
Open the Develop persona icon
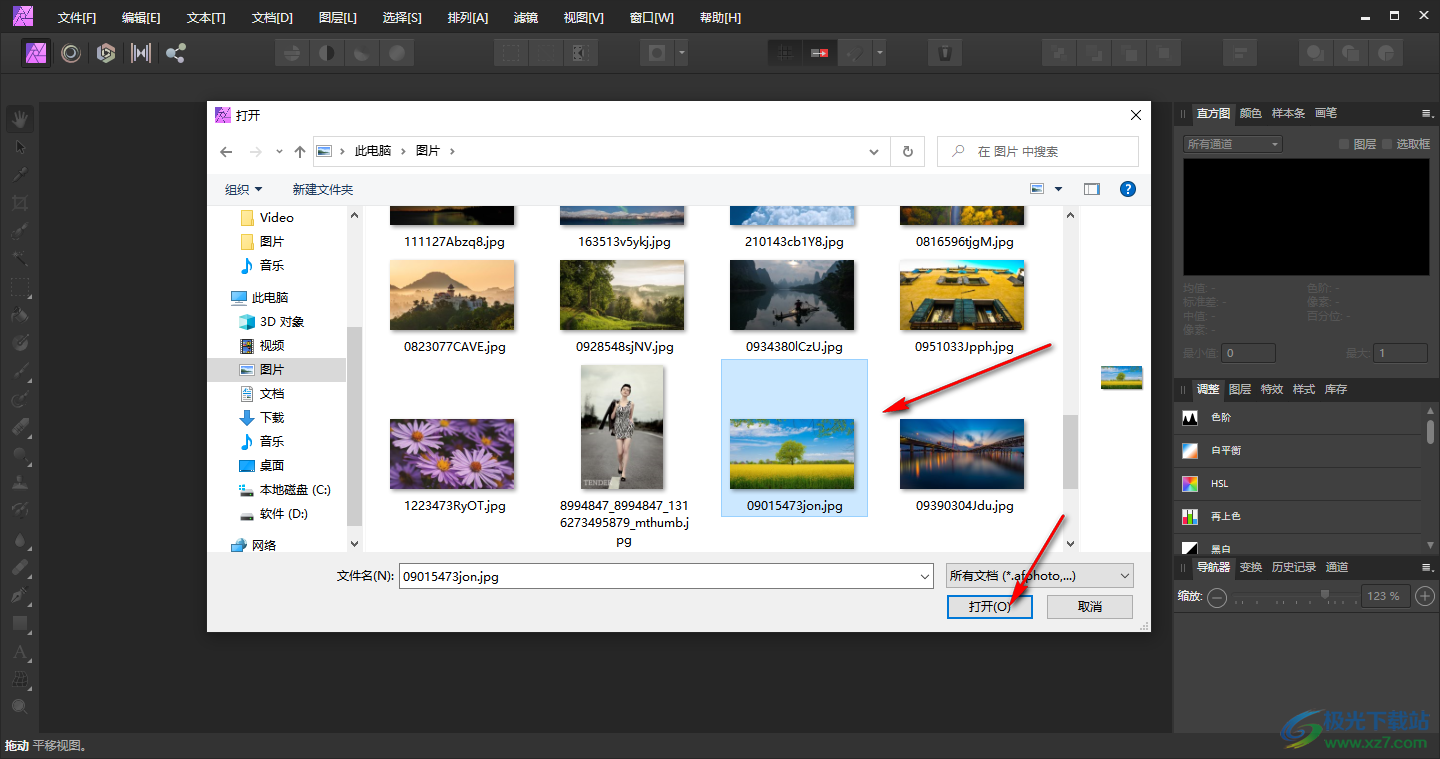[106, 53]
